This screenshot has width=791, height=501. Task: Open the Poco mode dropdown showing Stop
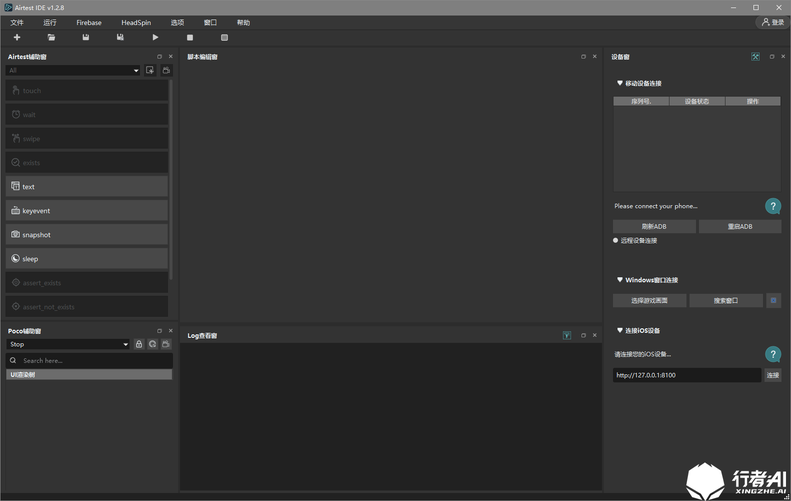coord(68,344)
